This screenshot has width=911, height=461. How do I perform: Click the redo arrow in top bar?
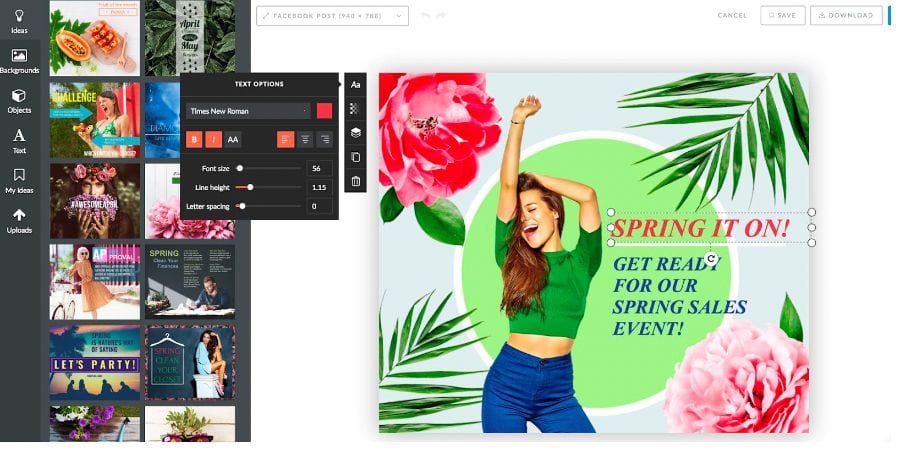click(x=440, y=16)
